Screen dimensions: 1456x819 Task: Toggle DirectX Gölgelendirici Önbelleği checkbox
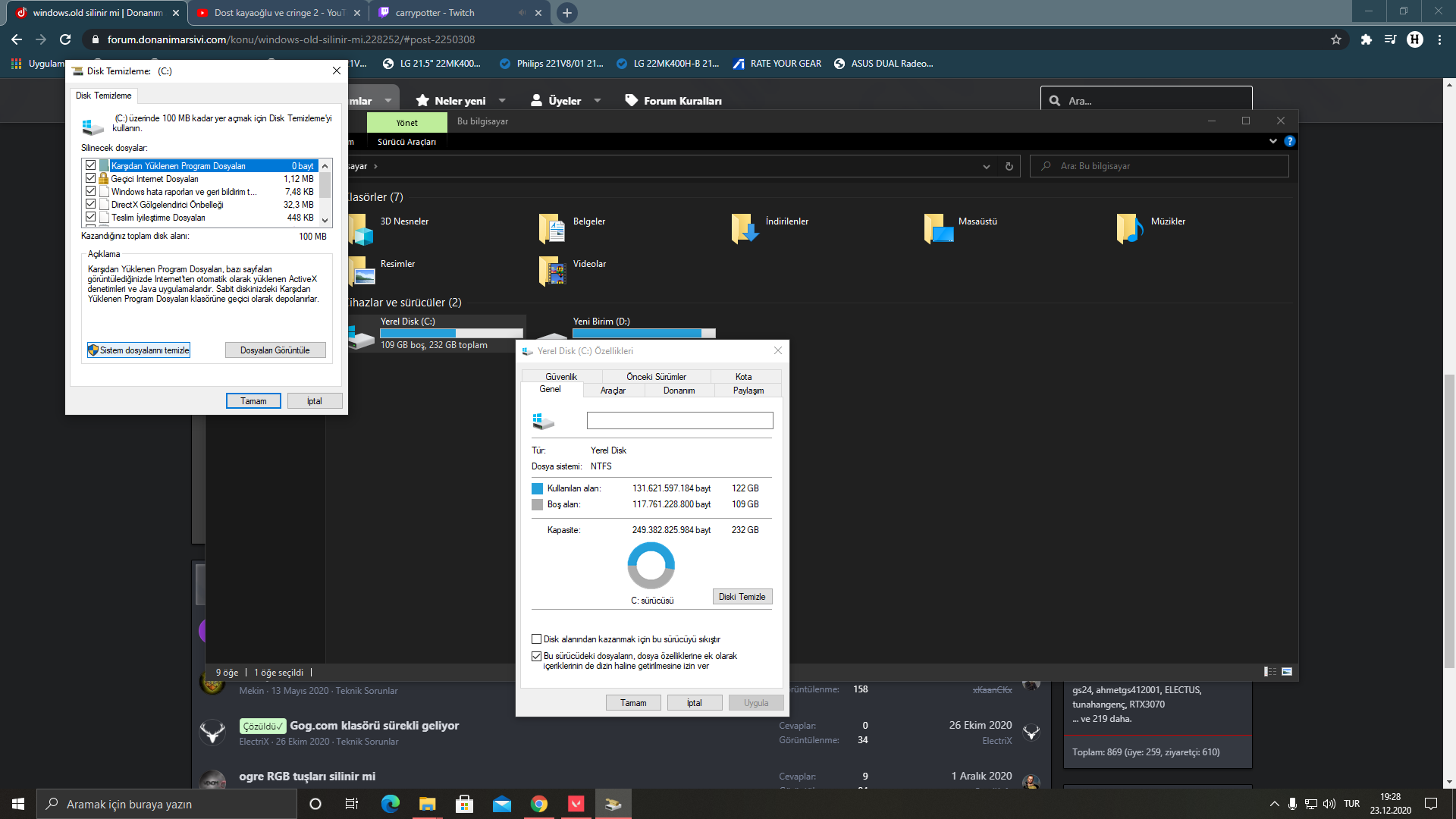click(x=91, y=204)
